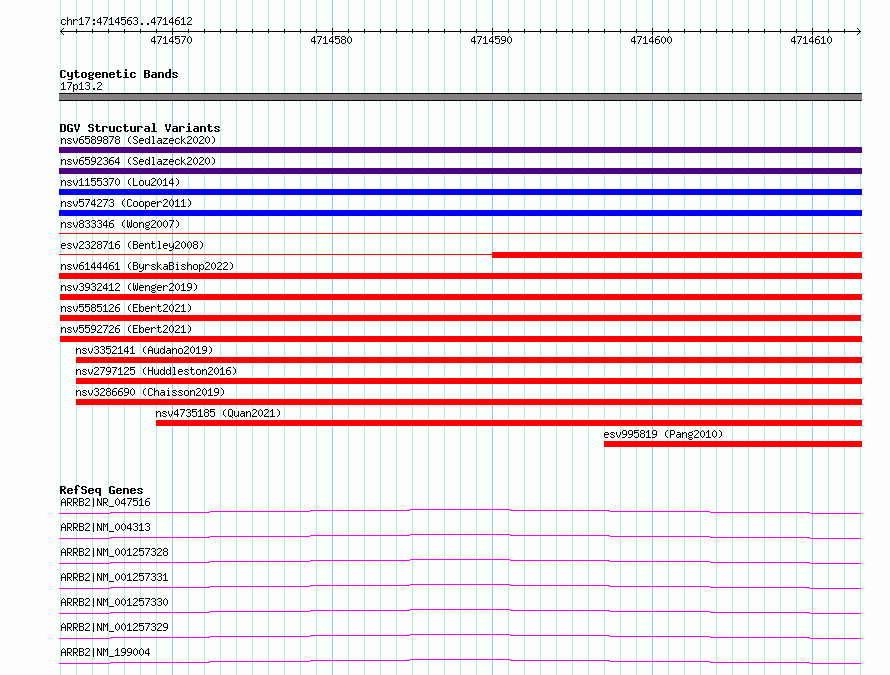Screen dimensions: 890x675
Task: Click the Cytogenetic Bands track title
Action: coord(119,74)
